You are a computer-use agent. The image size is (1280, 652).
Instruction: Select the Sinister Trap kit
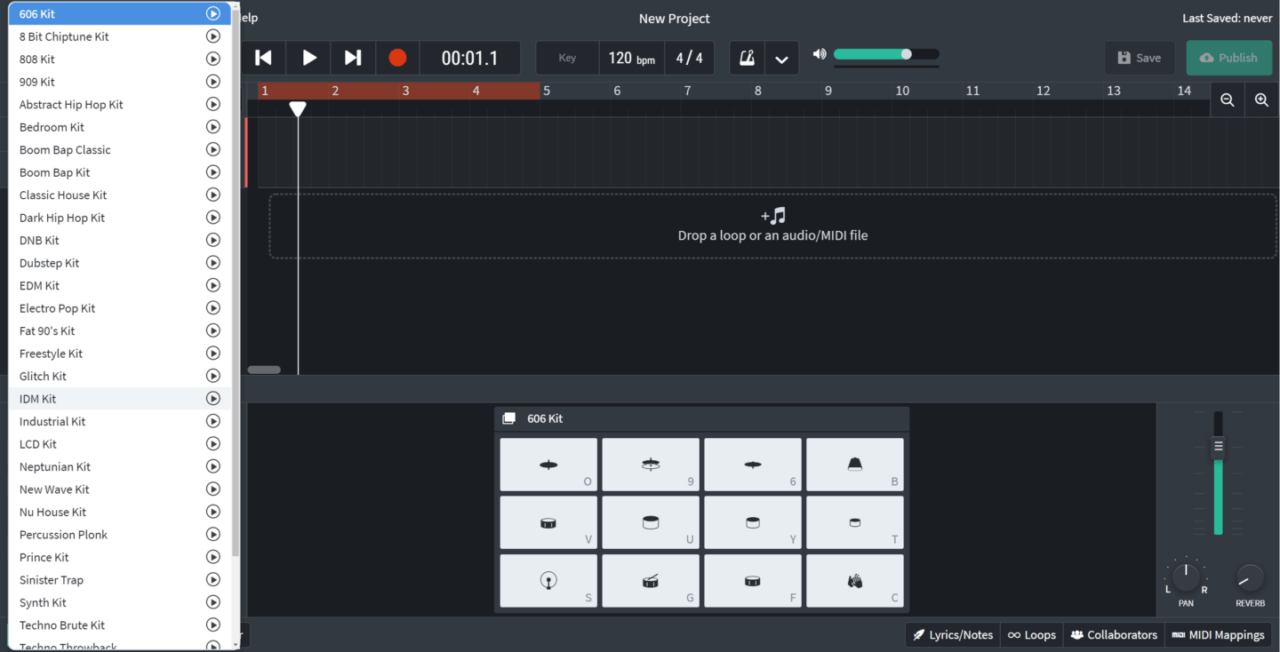click(x=51, y=579)
